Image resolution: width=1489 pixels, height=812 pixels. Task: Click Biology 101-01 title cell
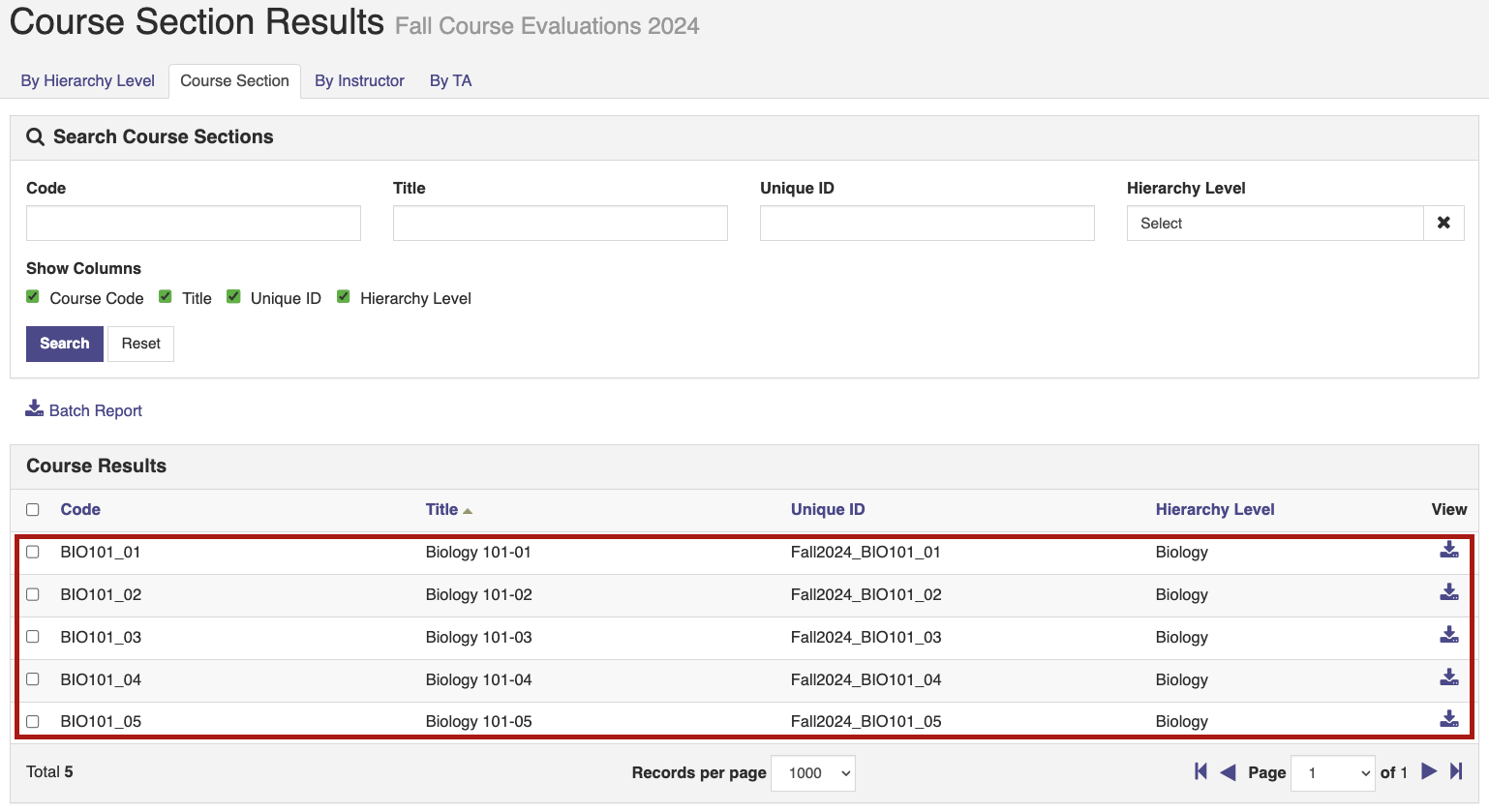(x=478, y=552)
